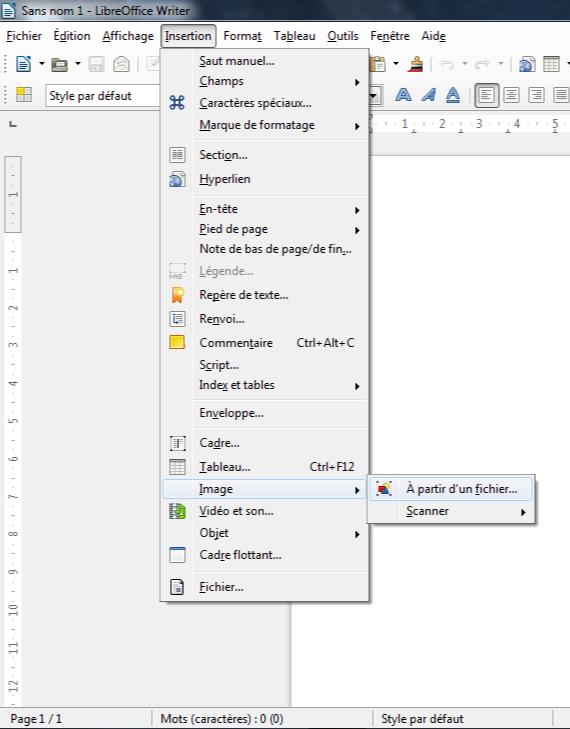Open the New document dropdown arrow
This screenshot has width=570, height=729.
click(41, 64)
